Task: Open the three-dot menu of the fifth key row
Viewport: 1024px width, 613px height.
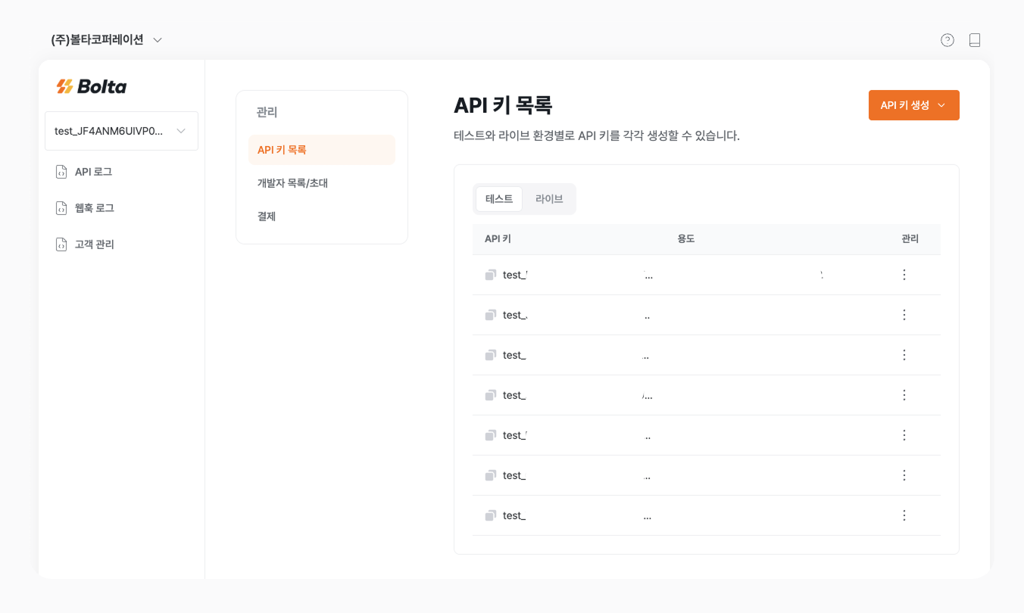Action: [x=904, y=435]
